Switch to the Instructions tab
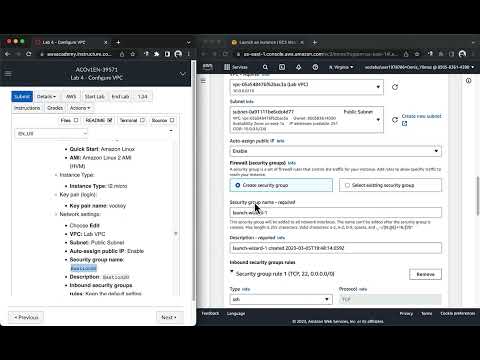480x360 pixels. [x=27, y=108]
